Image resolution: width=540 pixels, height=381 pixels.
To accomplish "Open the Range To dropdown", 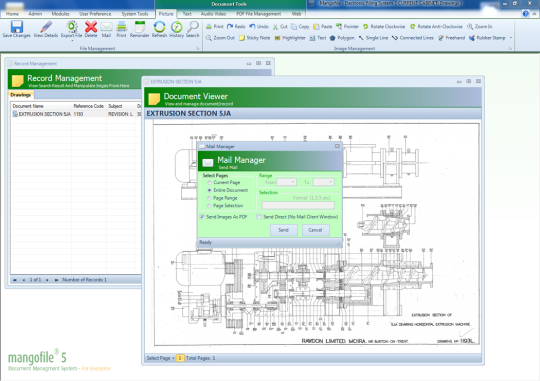I will click(323, 182).
